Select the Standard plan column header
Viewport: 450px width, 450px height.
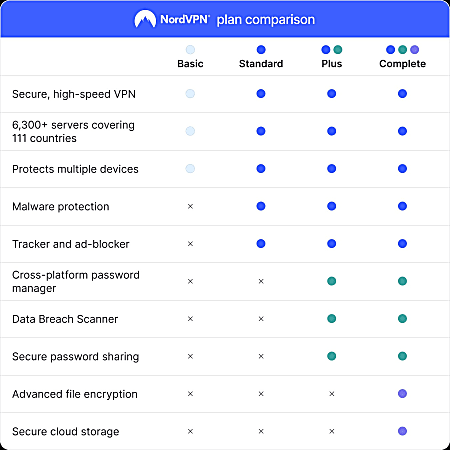(261, 64)
